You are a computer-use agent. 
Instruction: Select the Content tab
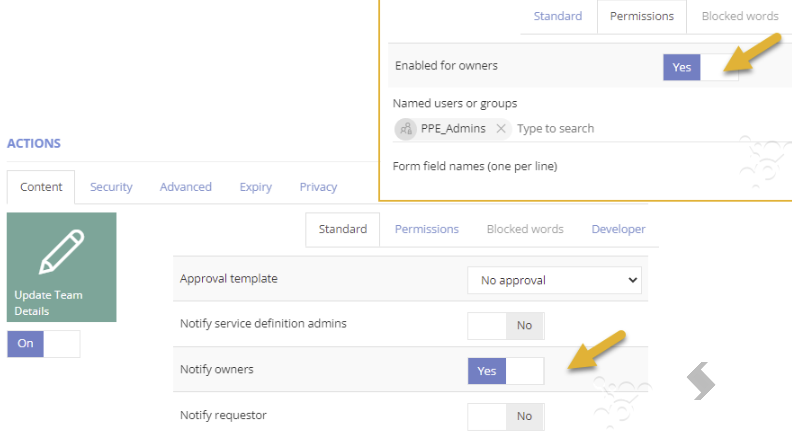(x=41, y=187)
